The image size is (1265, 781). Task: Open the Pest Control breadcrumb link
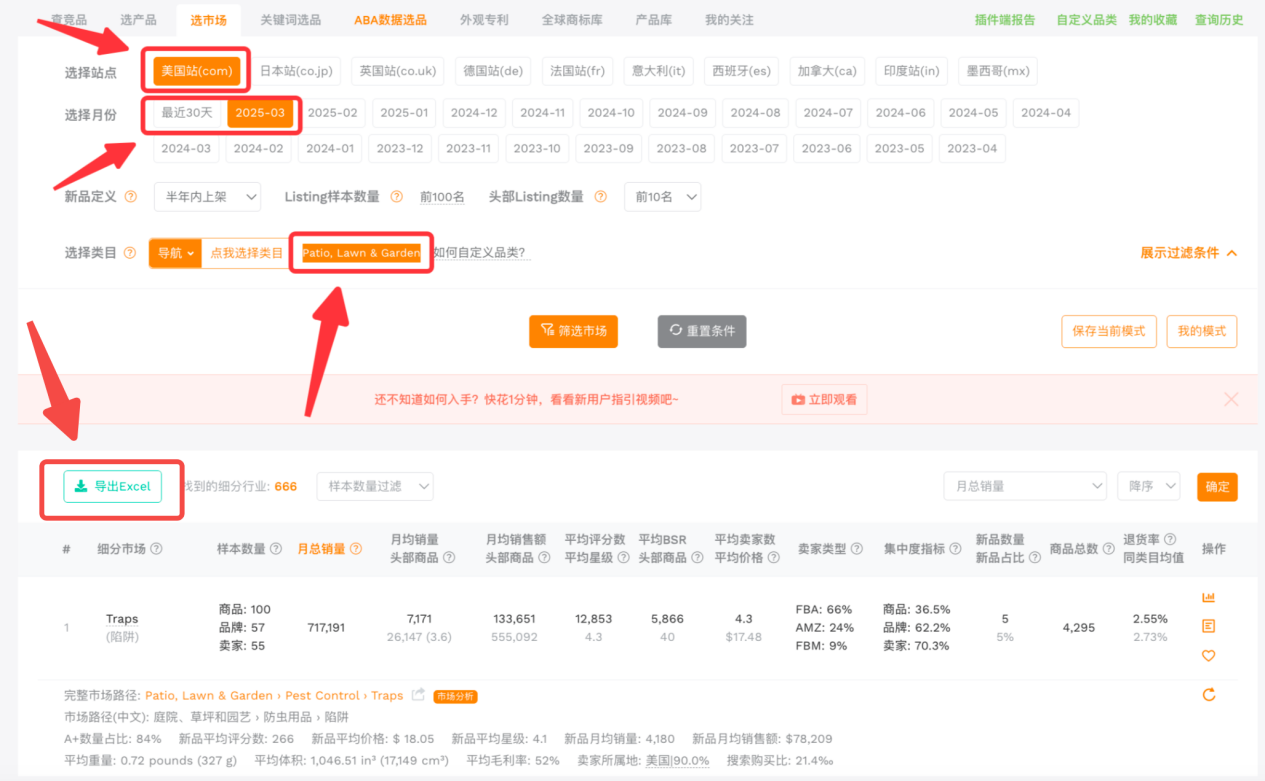322,694
